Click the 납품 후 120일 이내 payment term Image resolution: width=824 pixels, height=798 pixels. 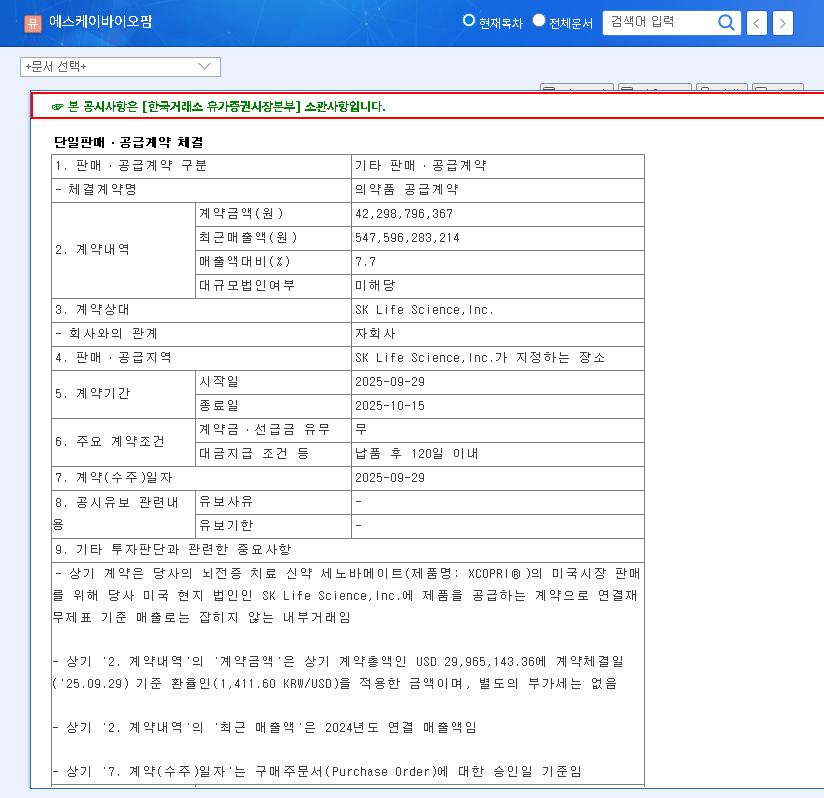tap(416, 453)
